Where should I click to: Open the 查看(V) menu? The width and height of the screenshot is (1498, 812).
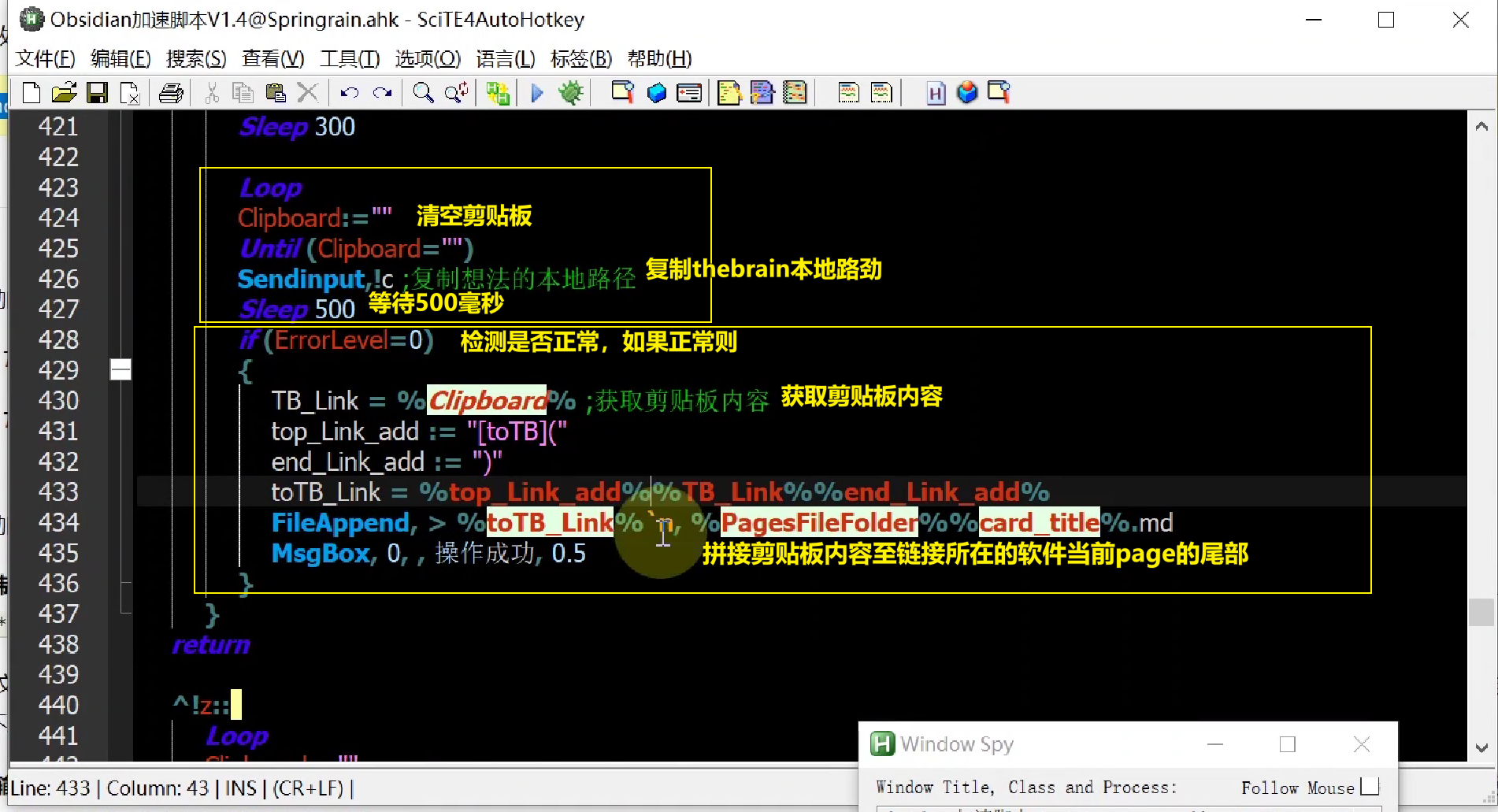[x=273, y=59]
